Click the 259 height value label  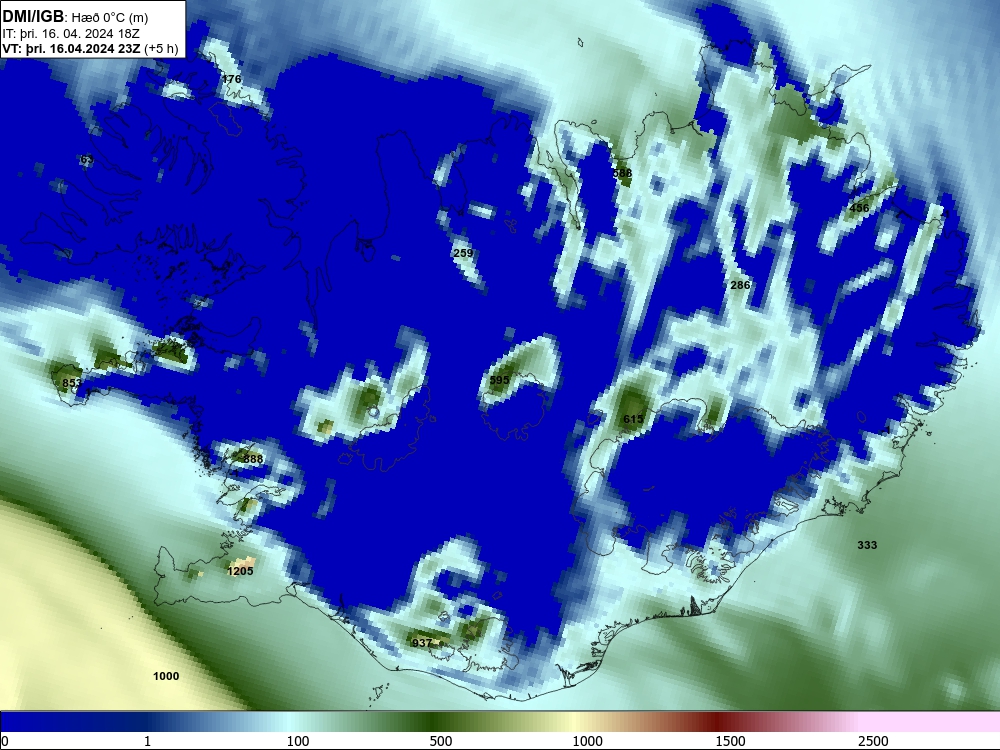coord(463,253)
